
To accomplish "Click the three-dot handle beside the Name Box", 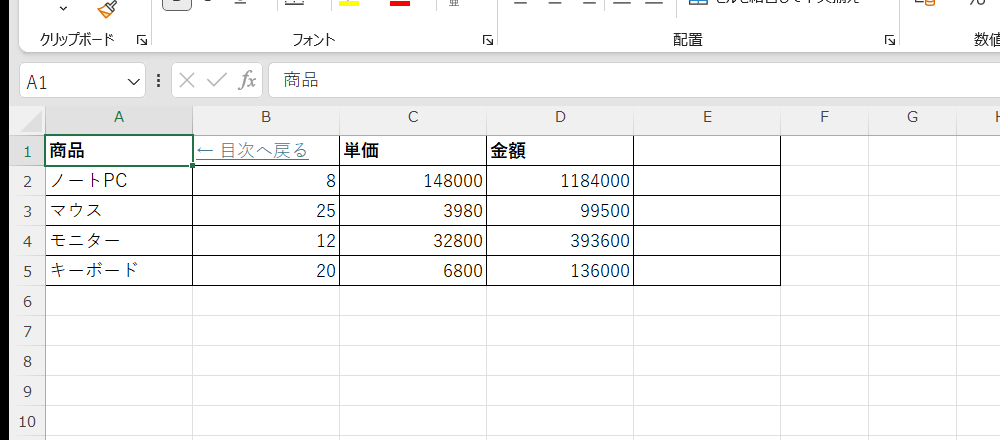I will pos(158,80).
